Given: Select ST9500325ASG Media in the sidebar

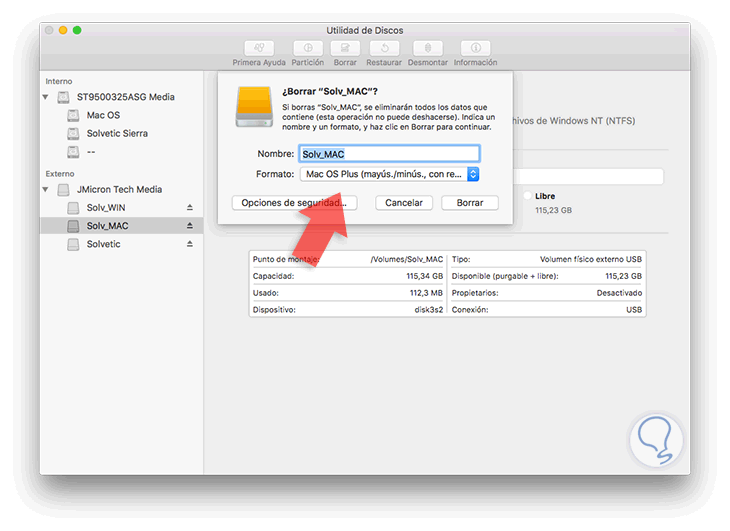Looking at the screenshot, I should [x=126, y=97].
